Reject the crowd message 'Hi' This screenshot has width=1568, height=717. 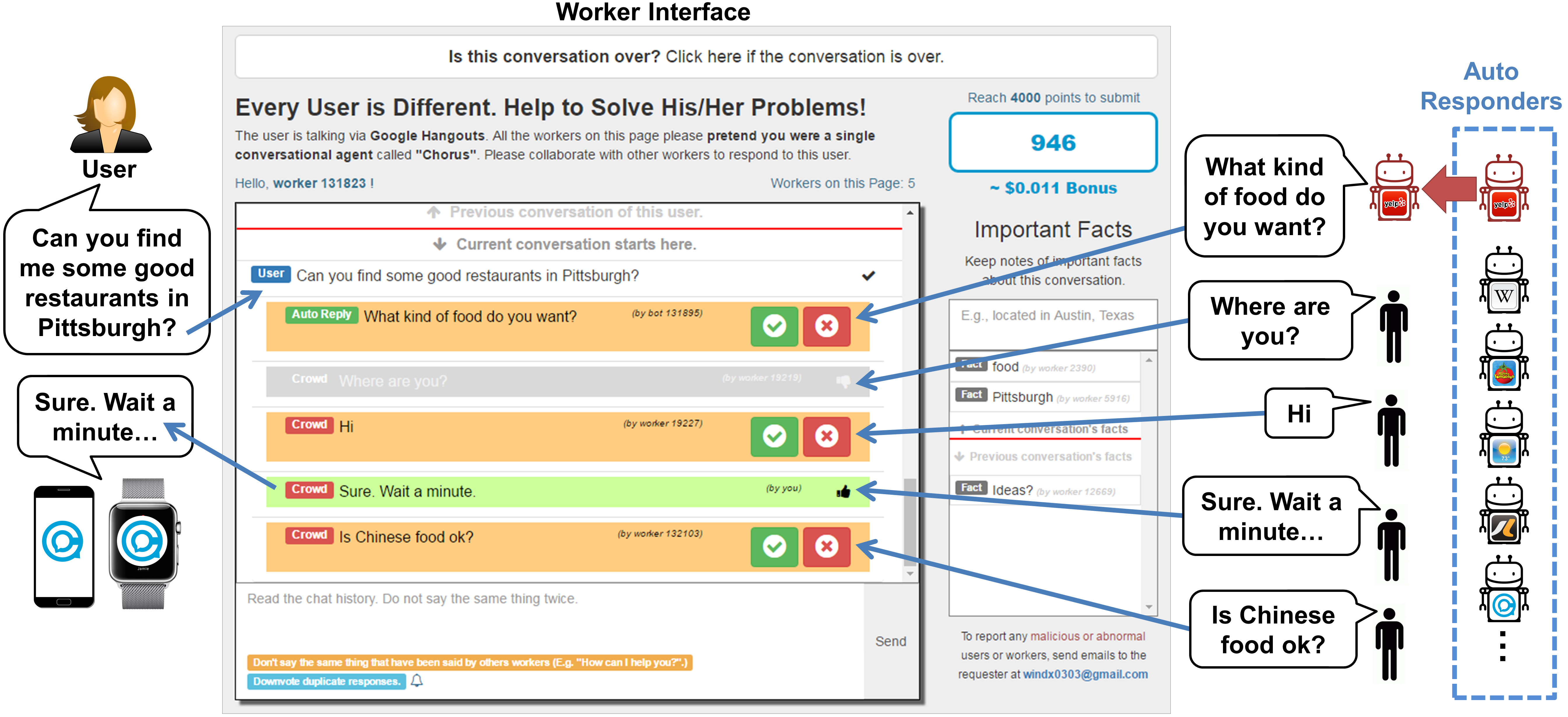(826, 436)
